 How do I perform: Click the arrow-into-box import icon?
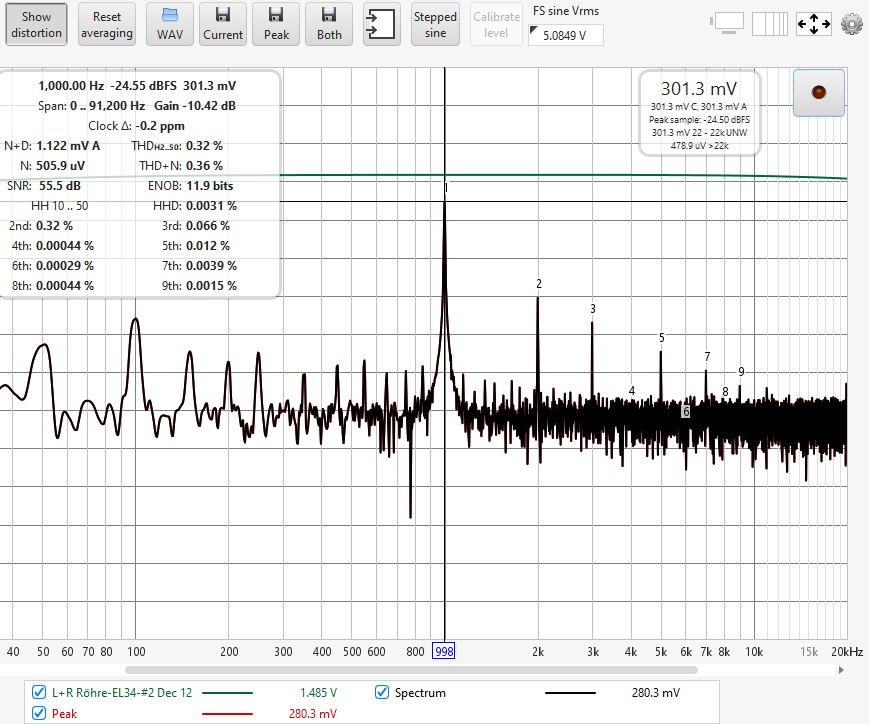(380, 25)
